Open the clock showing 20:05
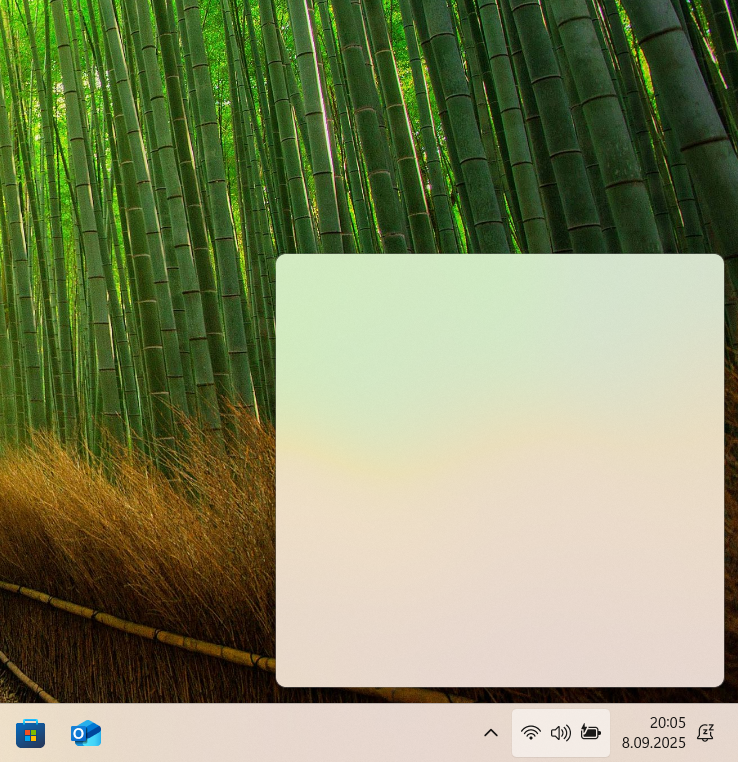Screen dimensions: 738x762 [668, 723]
